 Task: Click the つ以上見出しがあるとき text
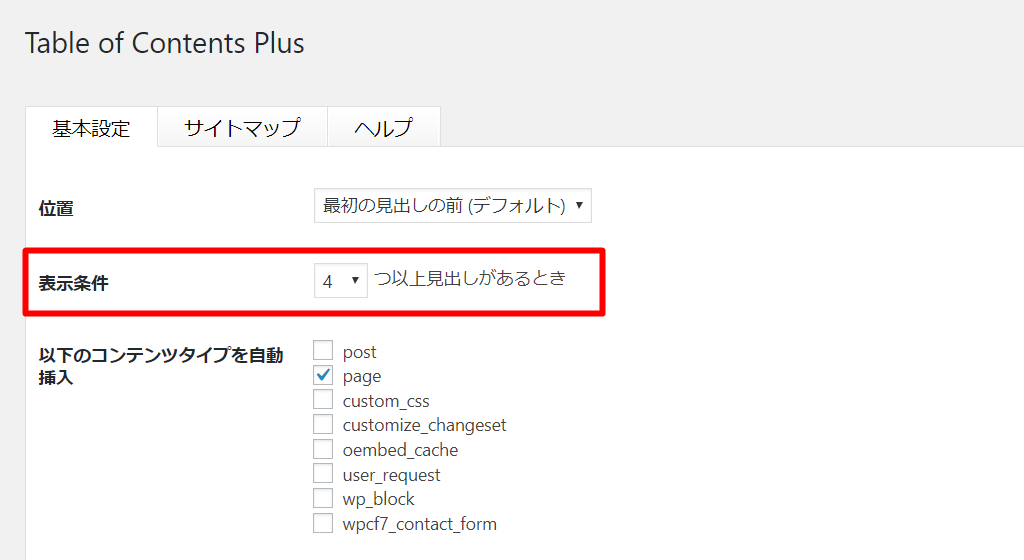pos(470,279)
